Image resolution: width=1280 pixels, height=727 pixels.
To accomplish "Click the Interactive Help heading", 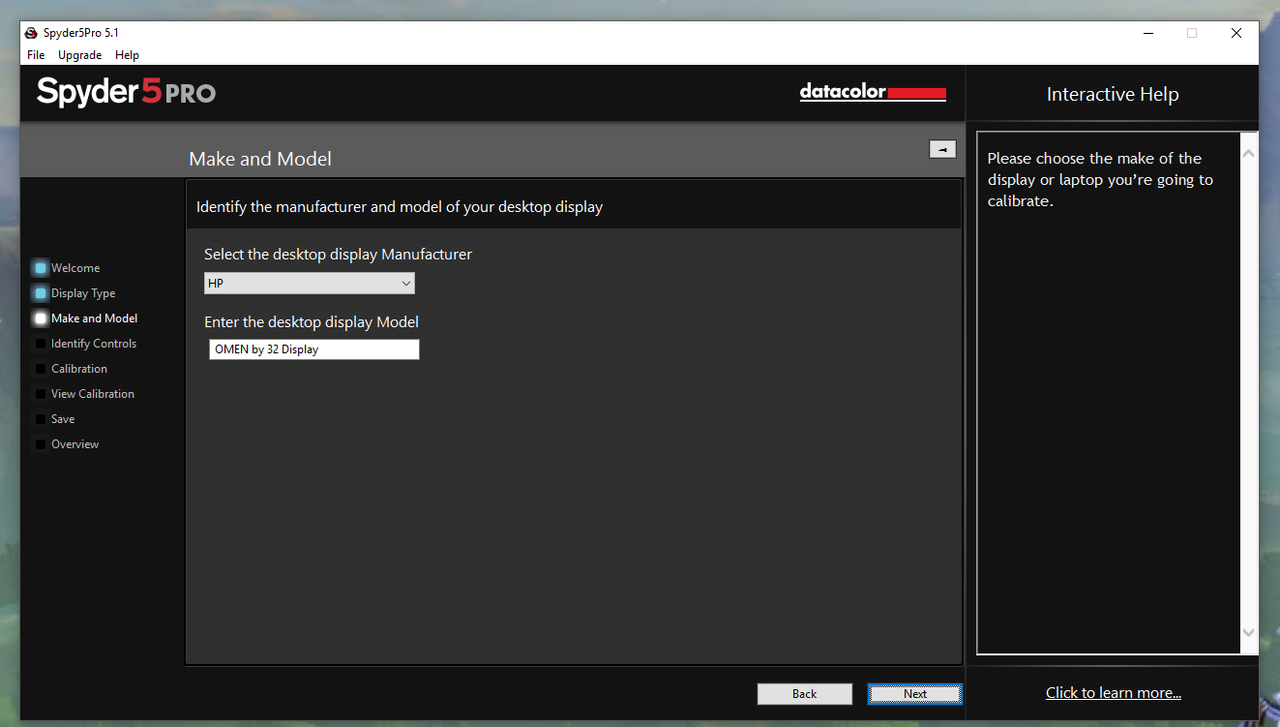I will [1113, 94].
